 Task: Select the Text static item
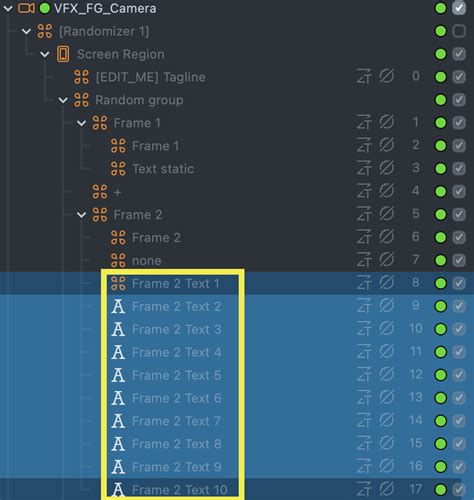pyautogui.click(x=163, y=169)
